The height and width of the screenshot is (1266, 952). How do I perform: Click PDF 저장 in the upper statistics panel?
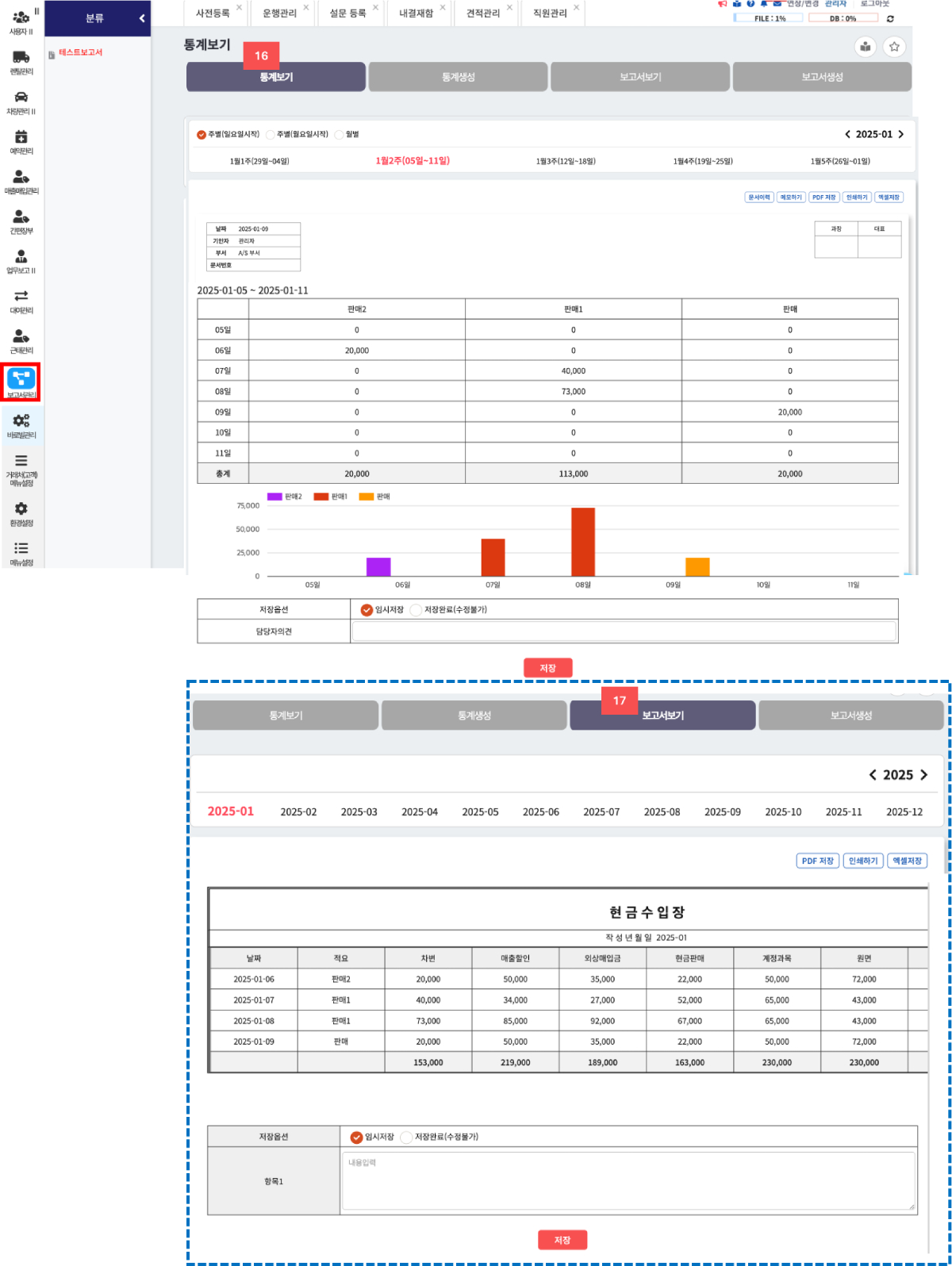[823, 198]
